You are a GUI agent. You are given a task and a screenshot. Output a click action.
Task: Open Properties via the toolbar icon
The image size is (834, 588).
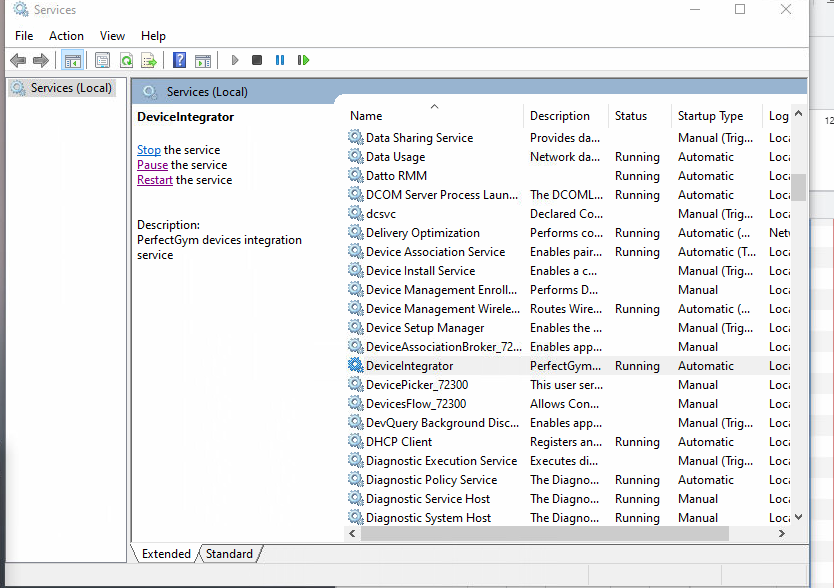(x=102, y=60)
